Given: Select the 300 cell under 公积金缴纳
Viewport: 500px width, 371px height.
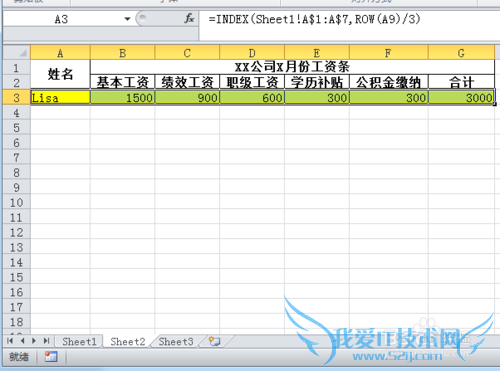Looking at the screenshot, I should pyautogui.click(x=388, y=97).
